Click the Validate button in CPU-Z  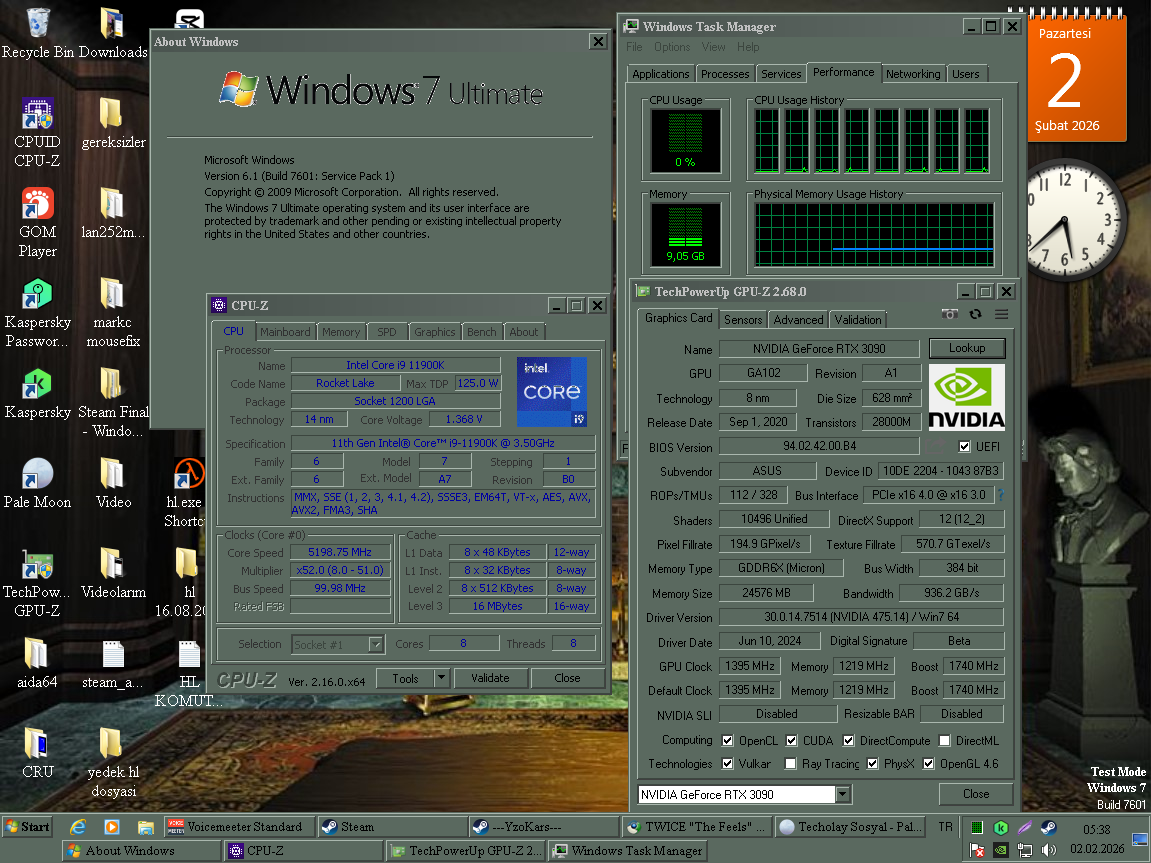pos(490,678)
